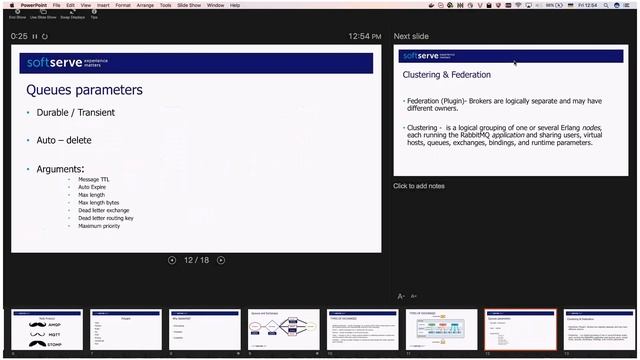
Task: Select the Queues and Exchanges diagram thumbnail
Action: pos(284,330)
